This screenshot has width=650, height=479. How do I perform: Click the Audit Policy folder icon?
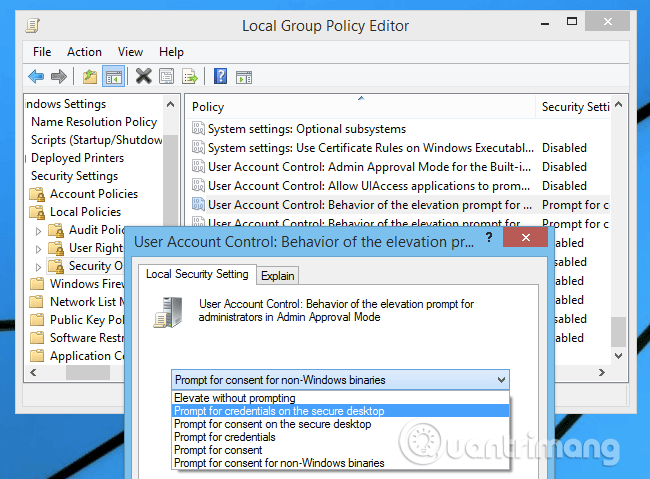point(56,230)
